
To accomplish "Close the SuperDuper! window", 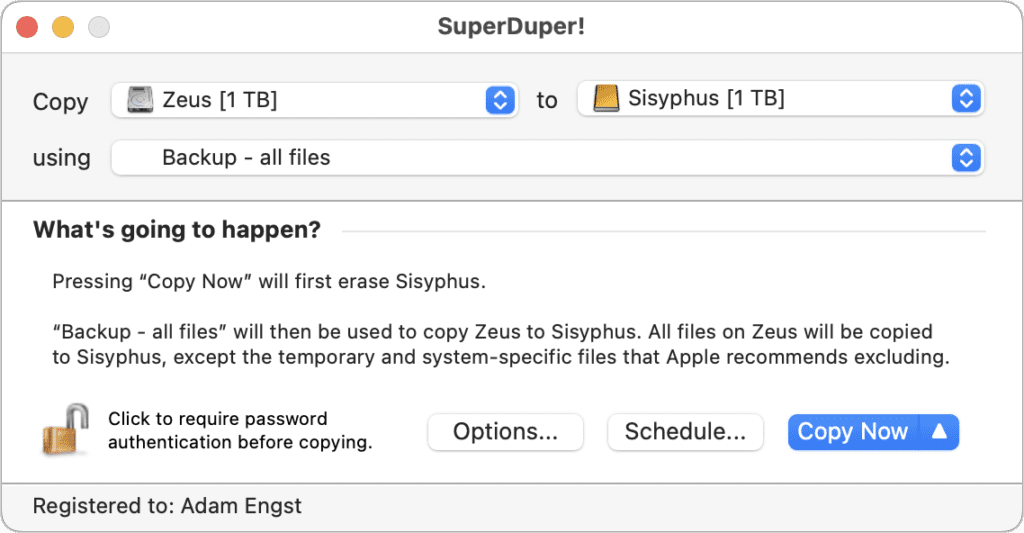I will [x=27, y=28].
